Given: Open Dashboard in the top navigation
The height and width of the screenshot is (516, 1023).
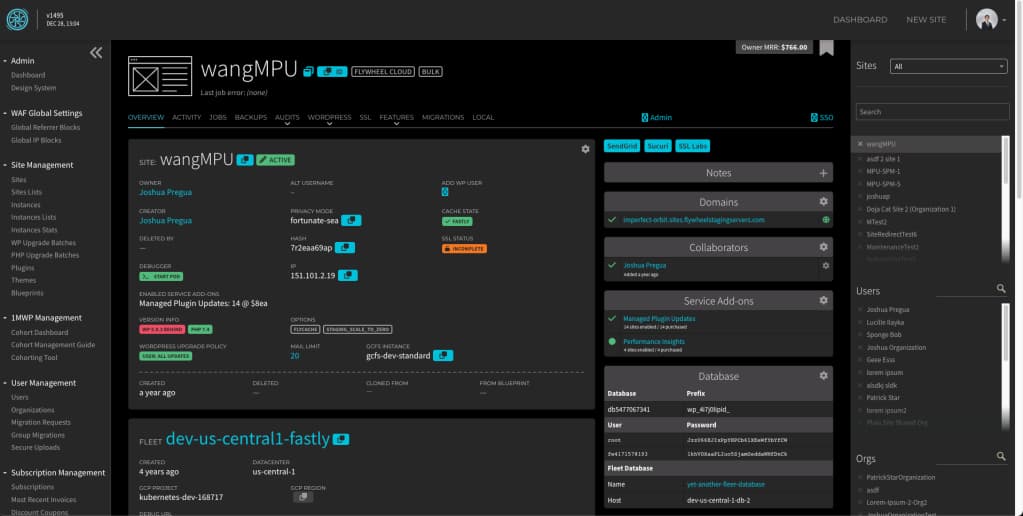Looking at the screenshot, I should click(x=860, y=20).
